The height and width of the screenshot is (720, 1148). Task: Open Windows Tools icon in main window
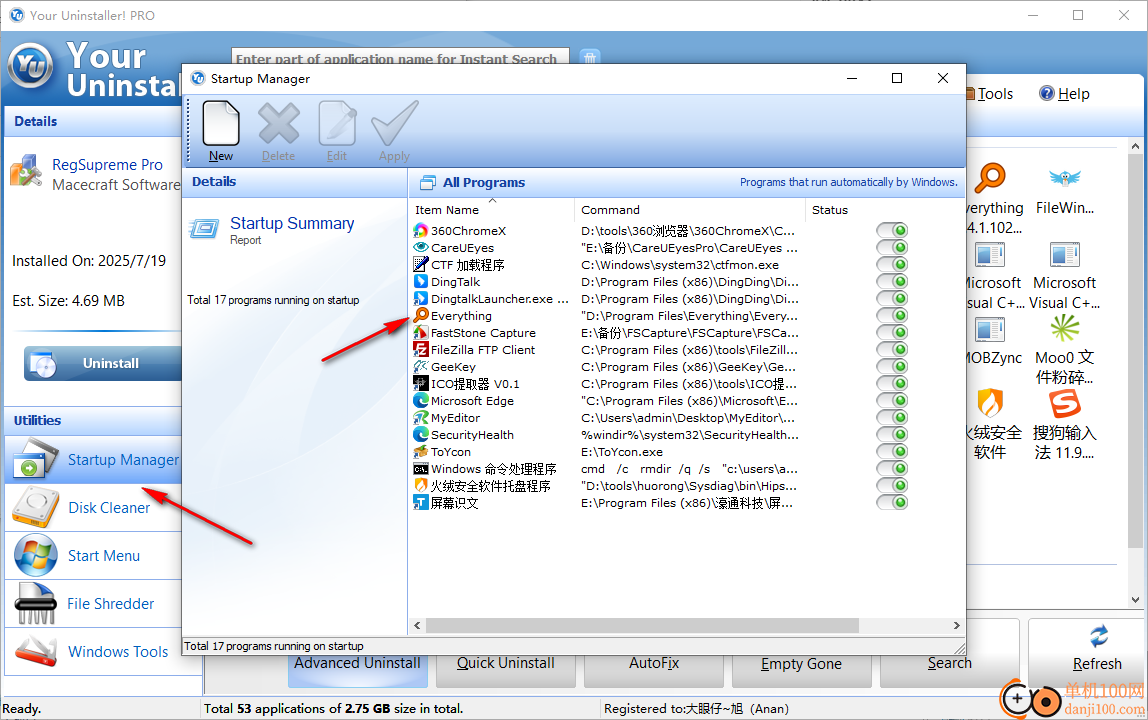point(35,651)
